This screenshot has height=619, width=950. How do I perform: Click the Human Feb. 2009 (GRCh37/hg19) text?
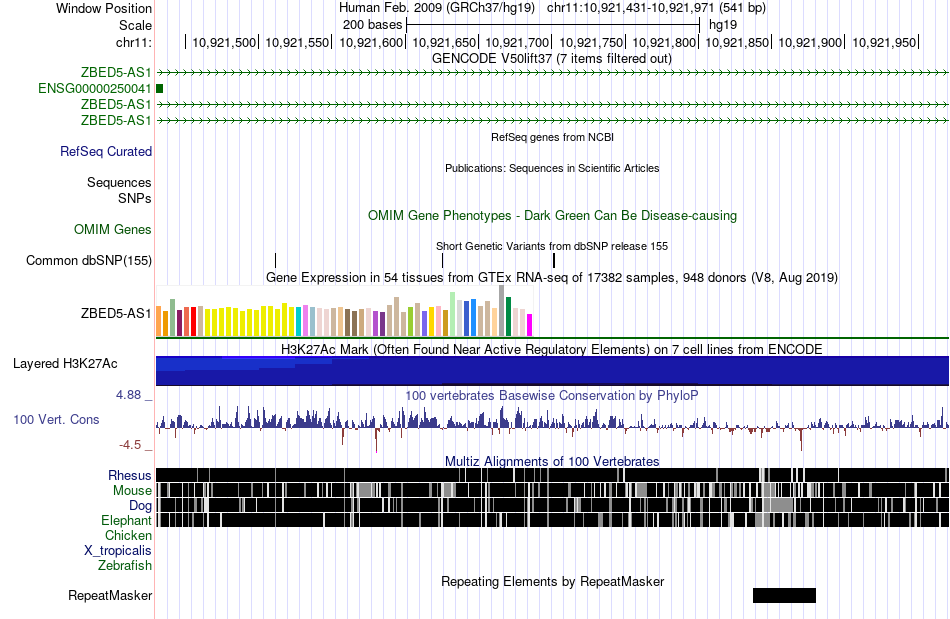(437, 8)
